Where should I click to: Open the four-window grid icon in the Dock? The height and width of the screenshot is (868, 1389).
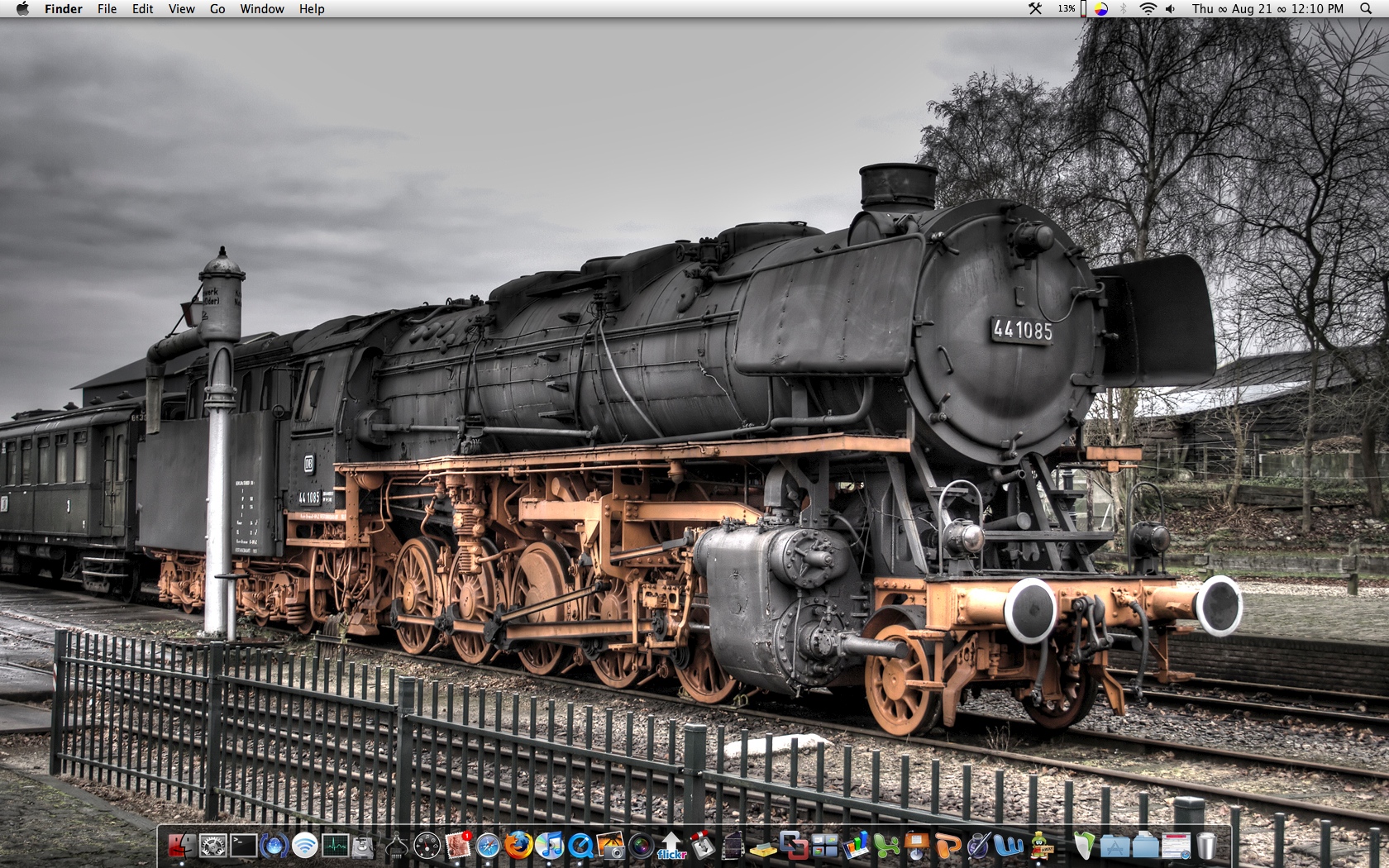[x=824, y=846]
